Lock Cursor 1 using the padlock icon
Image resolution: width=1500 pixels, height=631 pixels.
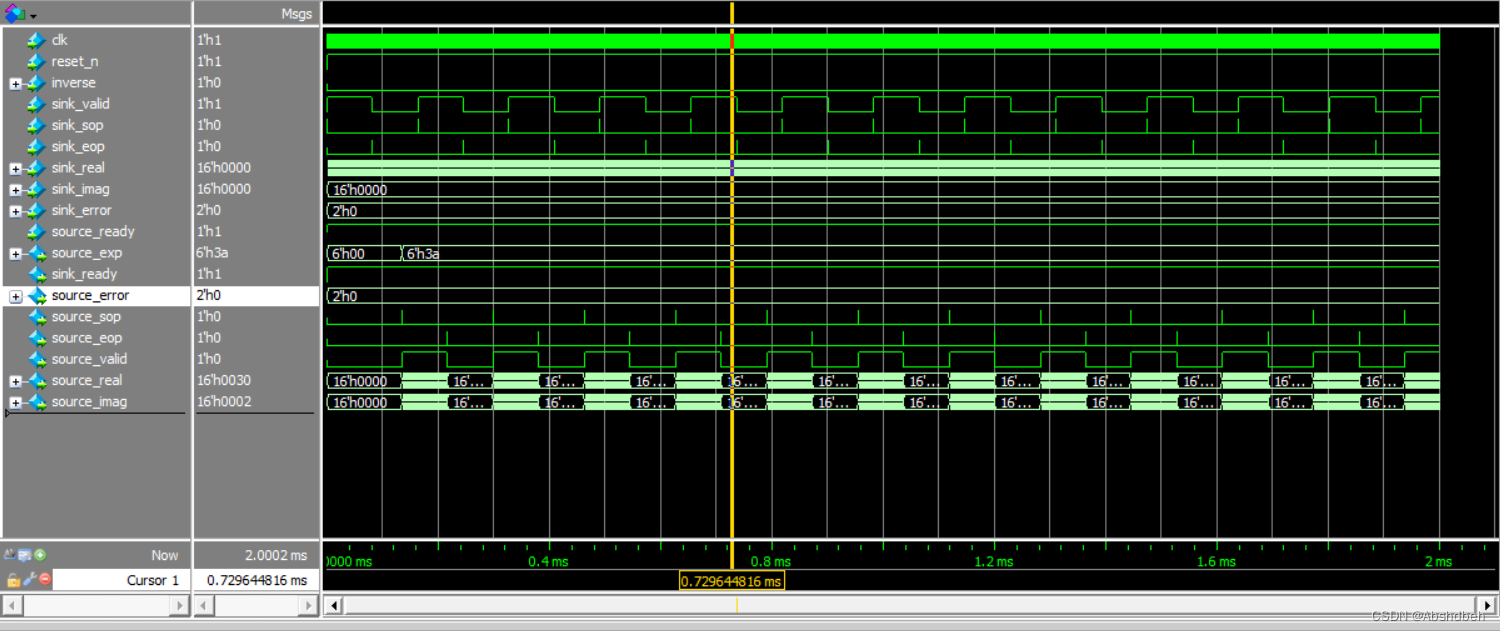[13, 580]
